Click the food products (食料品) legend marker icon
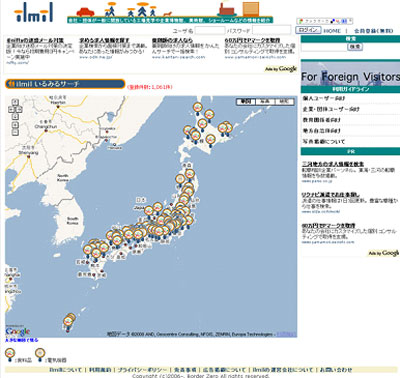Viewport: 400px width, 378px height. point(10,355)
